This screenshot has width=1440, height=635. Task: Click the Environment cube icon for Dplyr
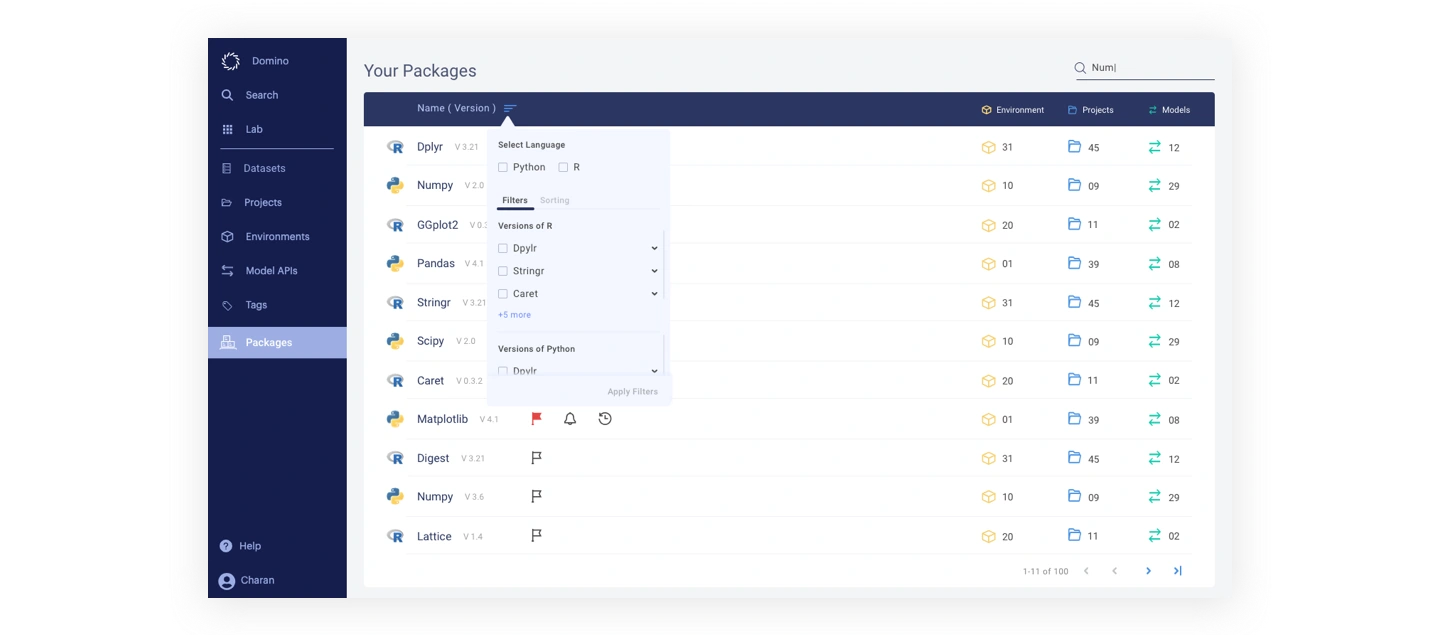click(988, 147)
